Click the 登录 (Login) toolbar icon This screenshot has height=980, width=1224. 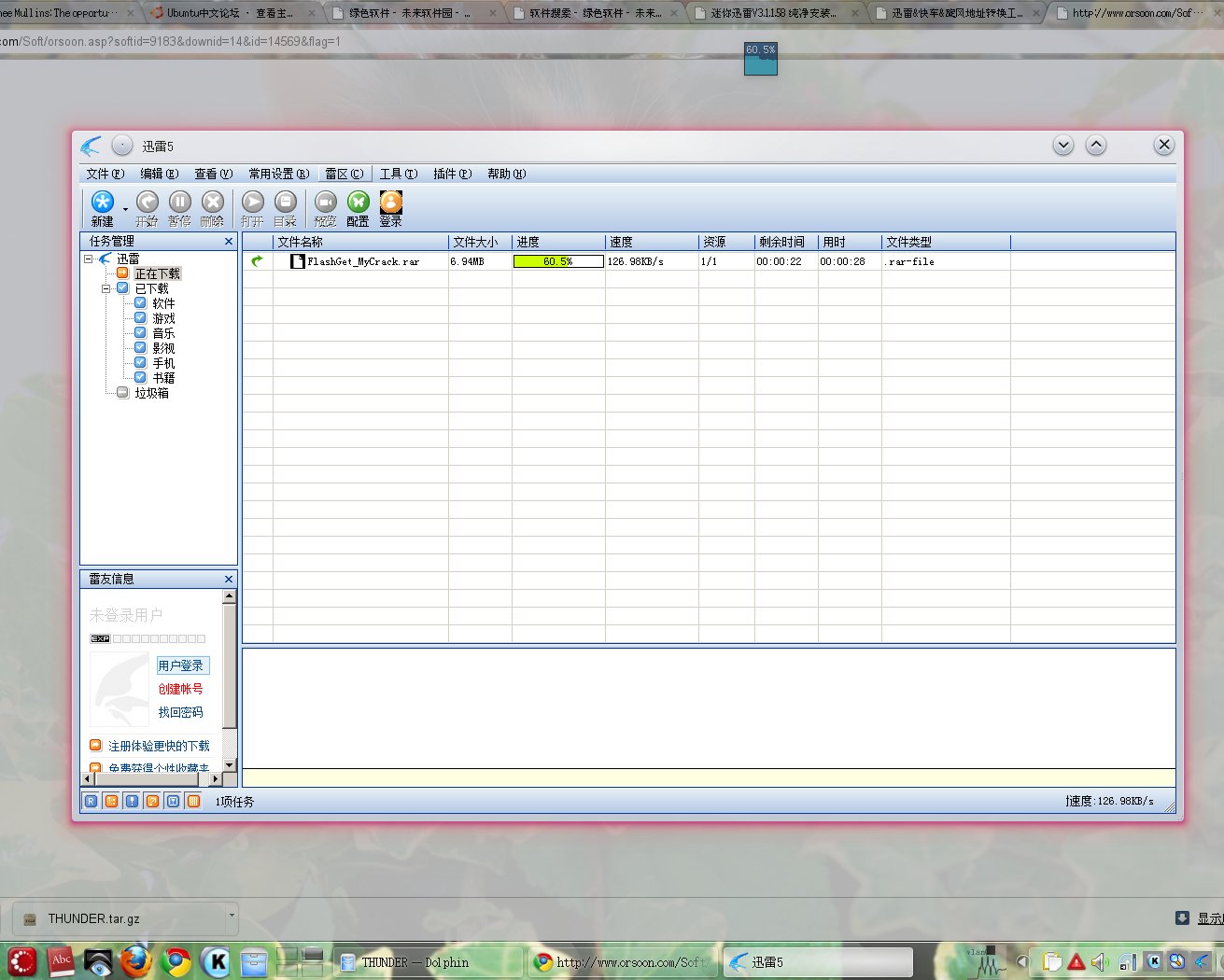(x=390, y=203)
